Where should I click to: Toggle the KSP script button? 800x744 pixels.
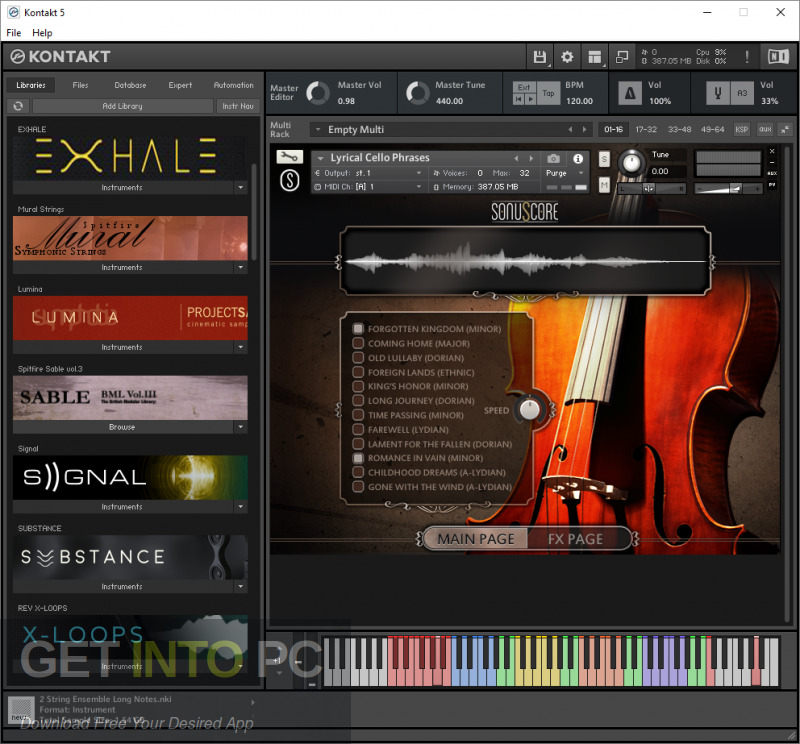pyautogui.click(x=741, y=130)
